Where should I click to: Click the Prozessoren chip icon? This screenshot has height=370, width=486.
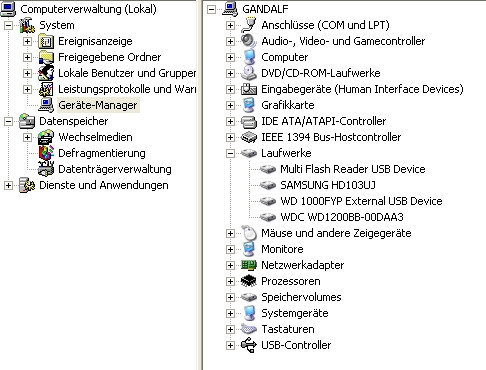(249, 281)
